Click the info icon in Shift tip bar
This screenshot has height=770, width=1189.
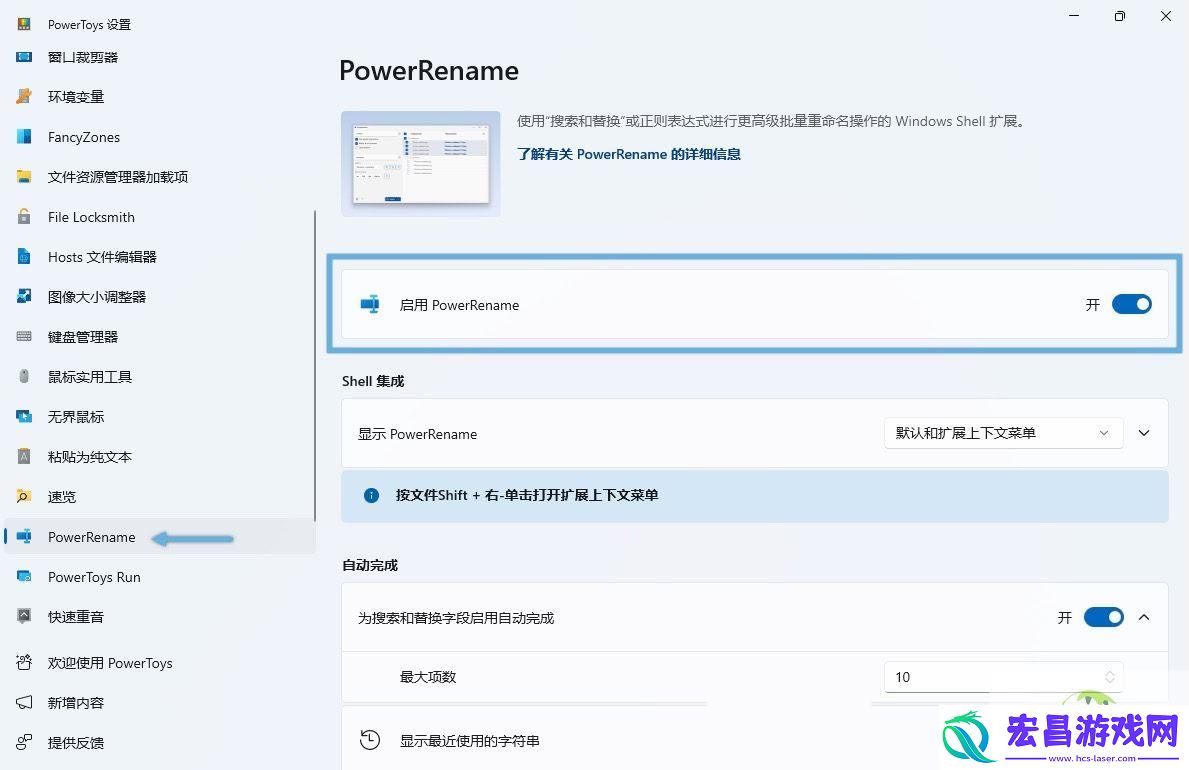click(371, 495)
